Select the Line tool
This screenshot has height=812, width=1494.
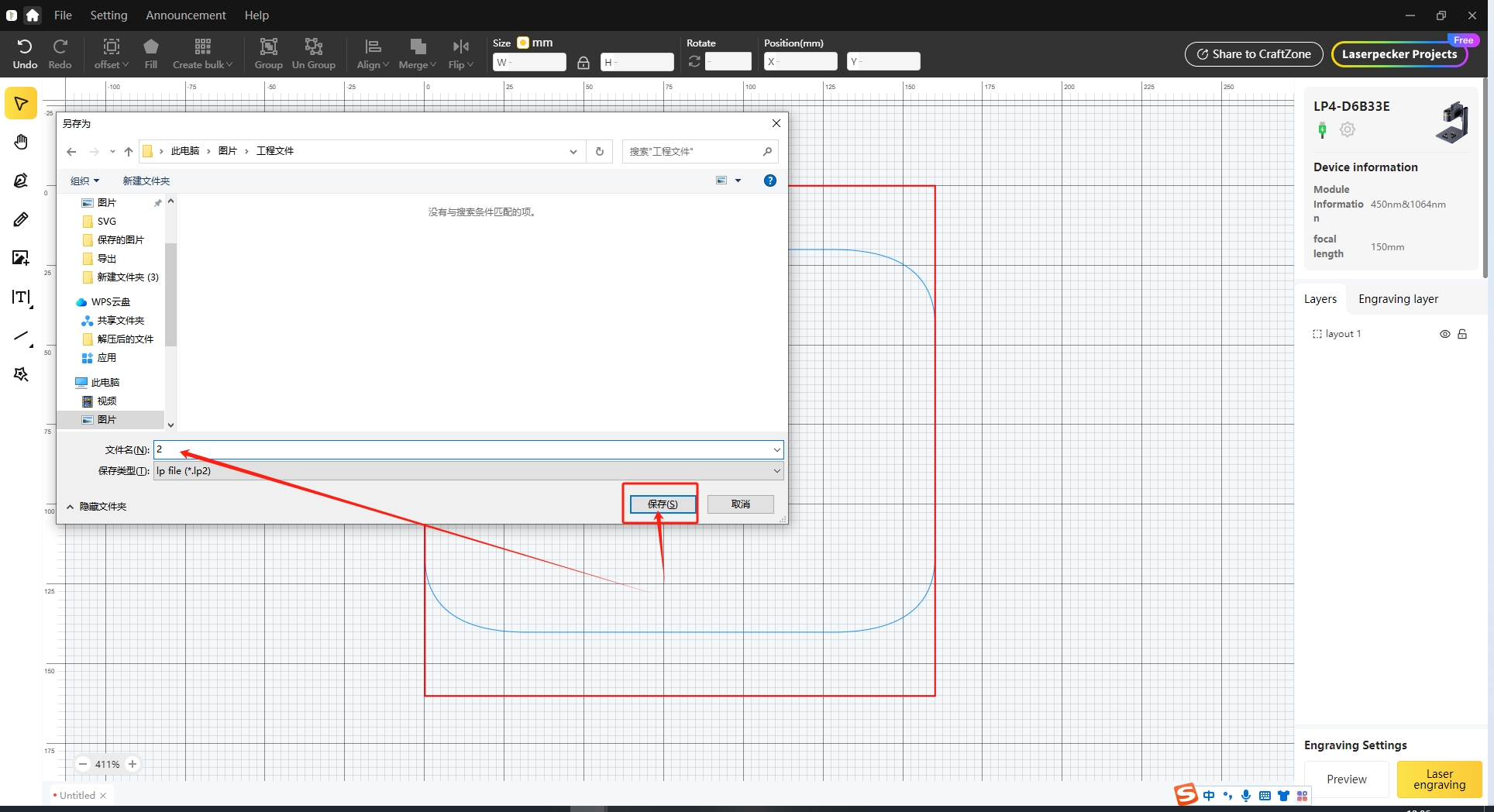[x=20, y=336]
